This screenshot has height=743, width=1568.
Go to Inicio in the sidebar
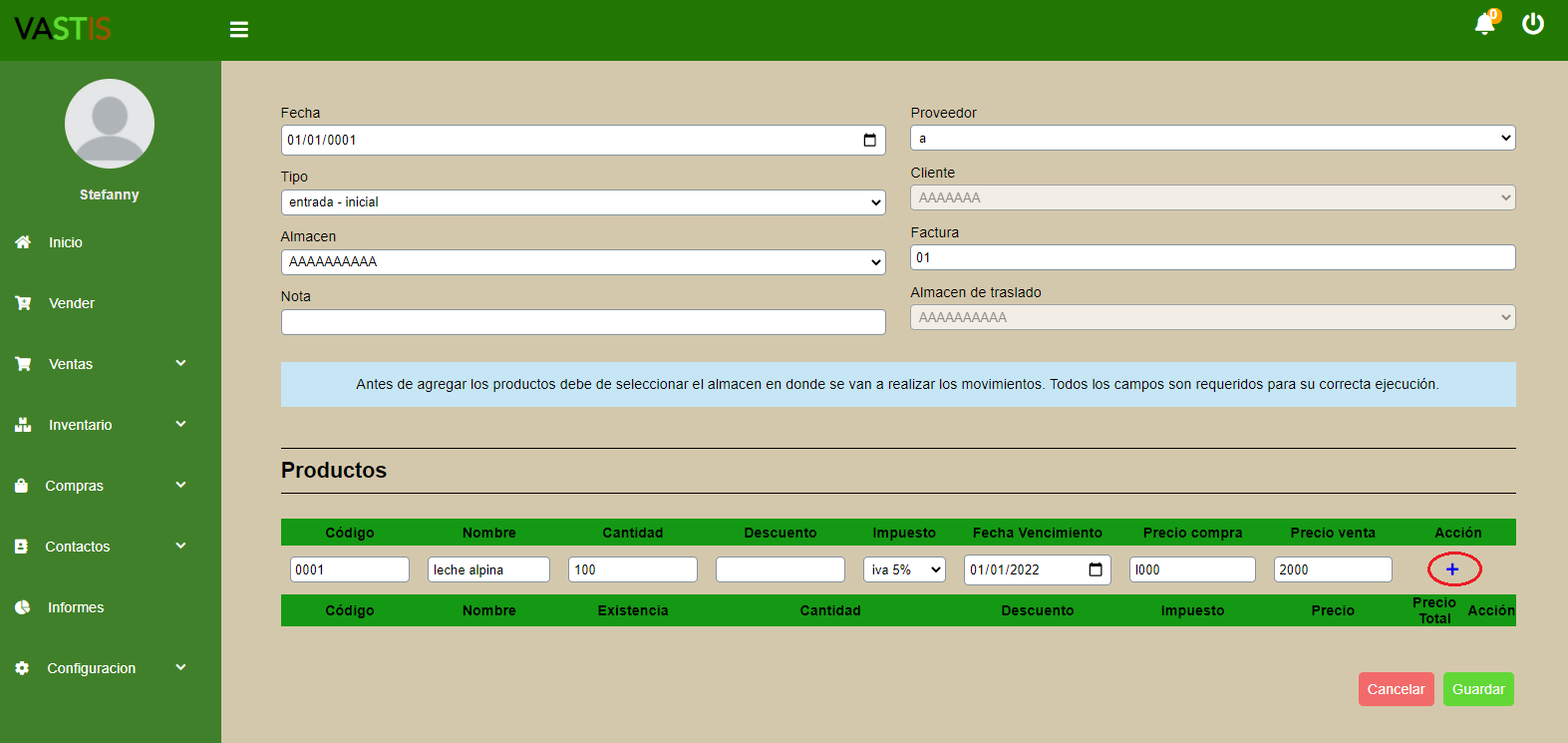[66, 242]
